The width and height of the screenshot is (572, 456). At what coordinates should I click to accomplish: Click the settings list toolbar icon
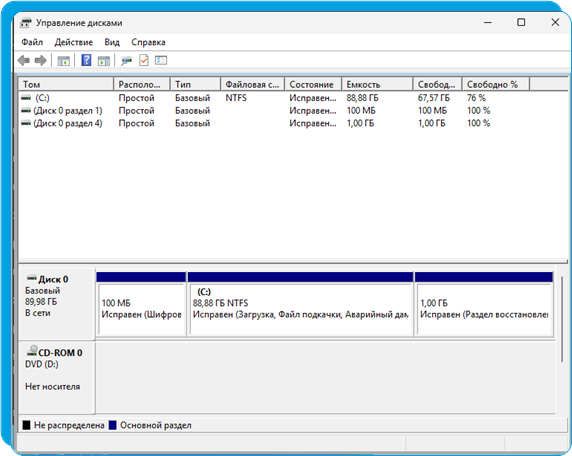(161, 60)
